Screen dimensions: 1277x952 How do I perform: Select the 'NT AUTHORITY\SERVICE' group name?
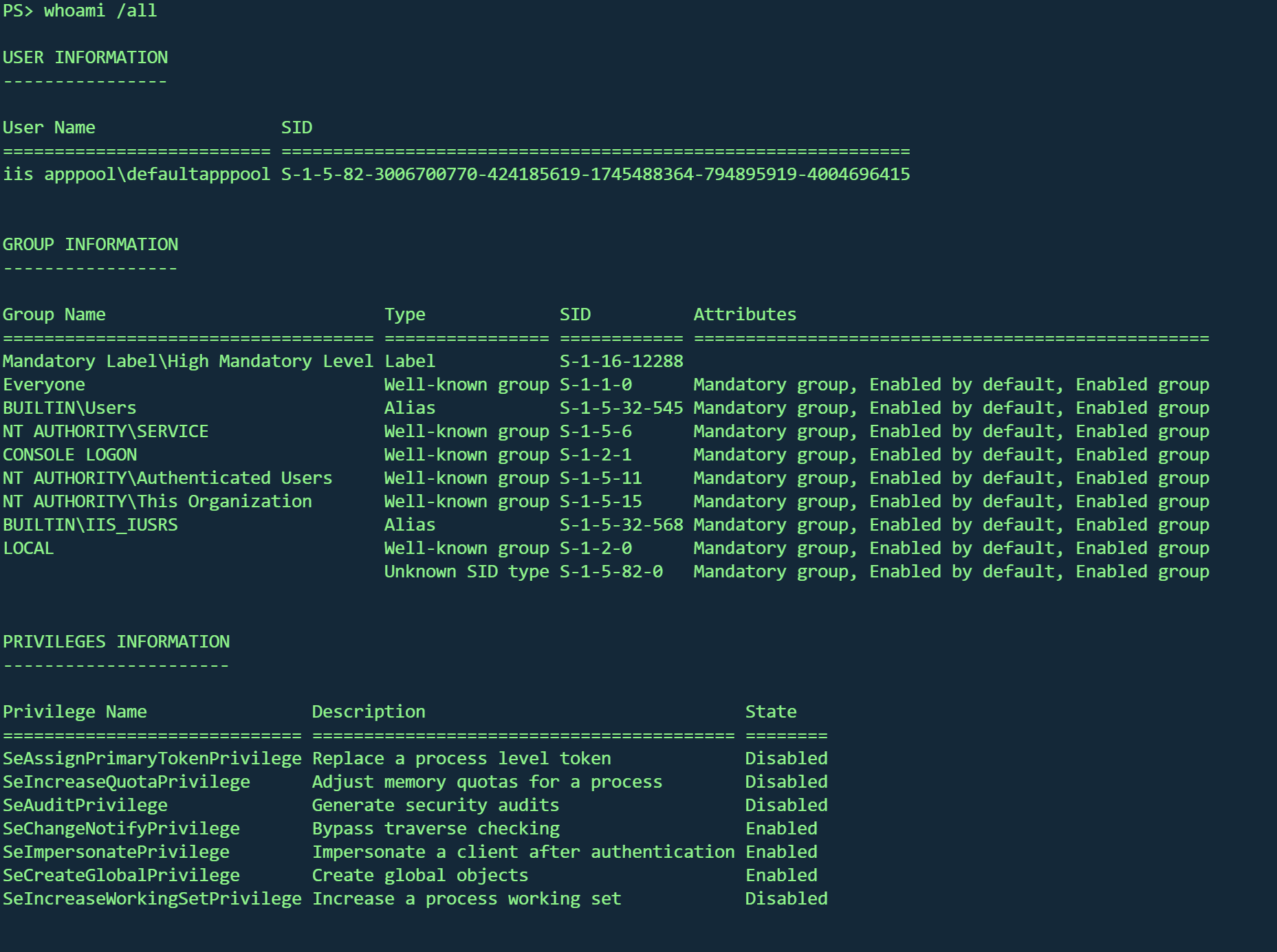pyautogui.click(x=105, y=432)
